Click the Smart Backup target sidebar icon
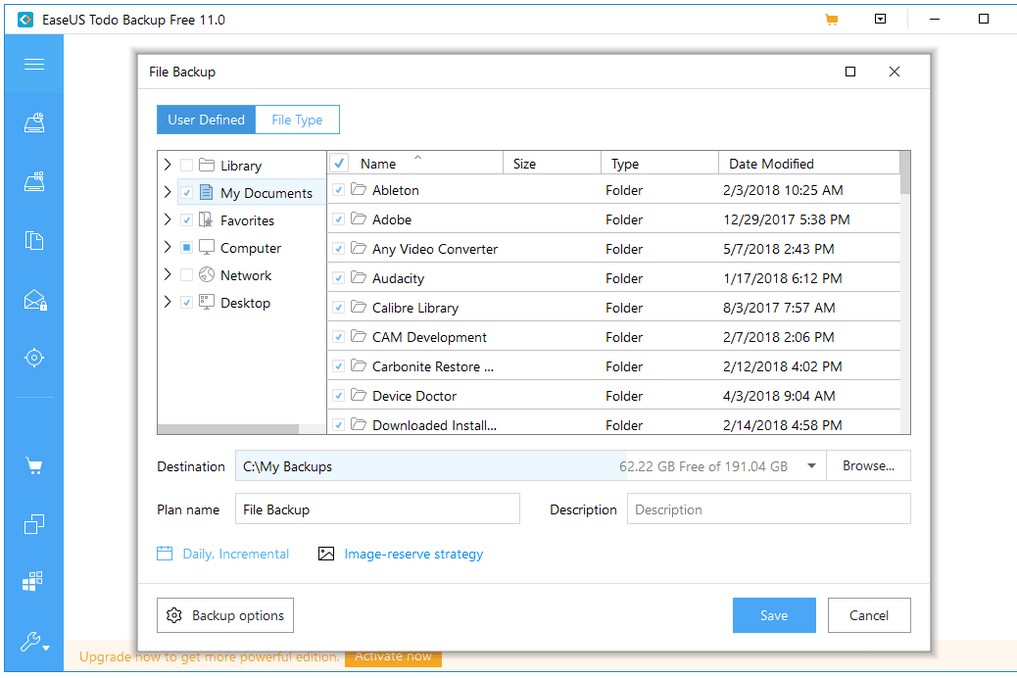The height and width of the screenshot is (678, 1017). pos(34,357)
